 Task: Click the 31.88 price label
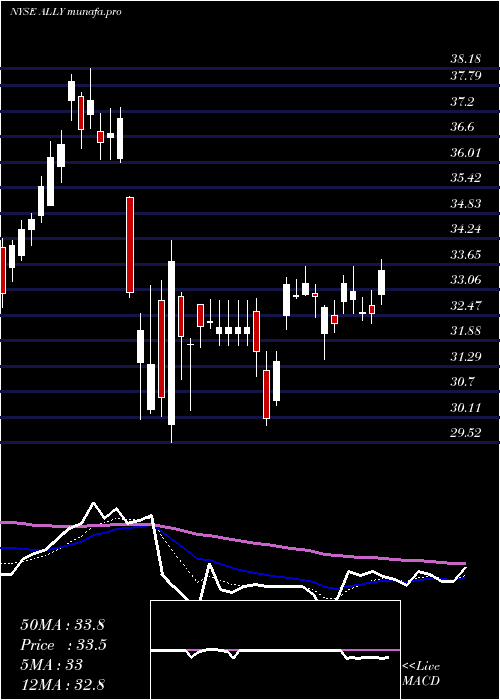point(465,331)
